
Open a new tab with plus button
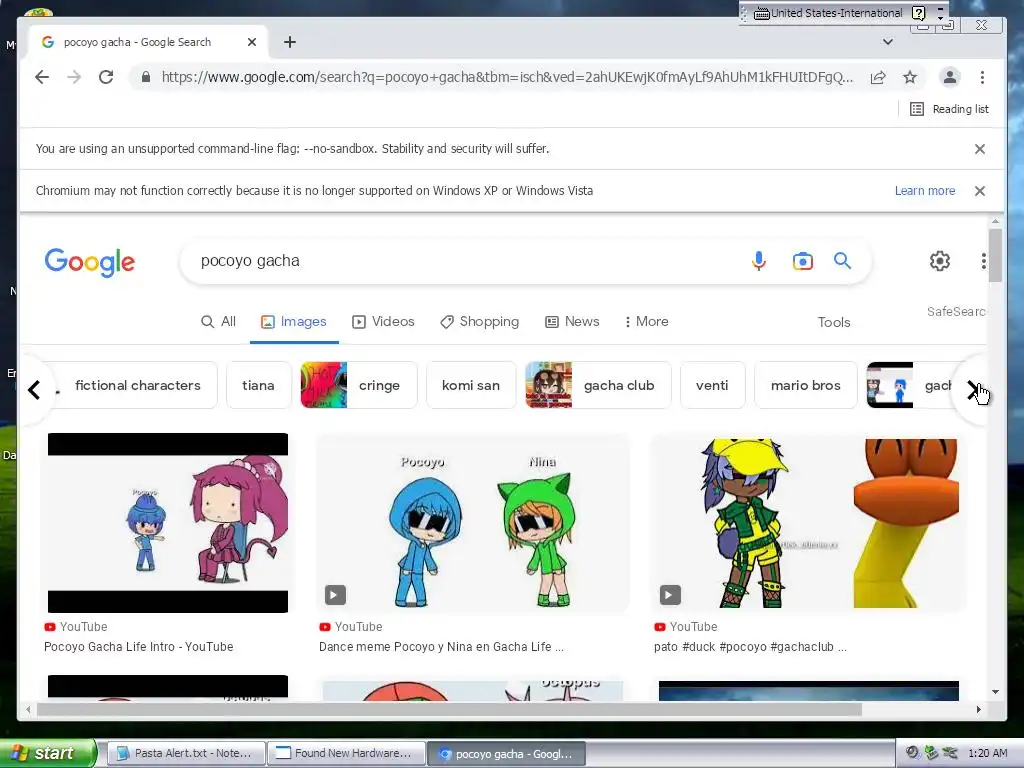290,42
